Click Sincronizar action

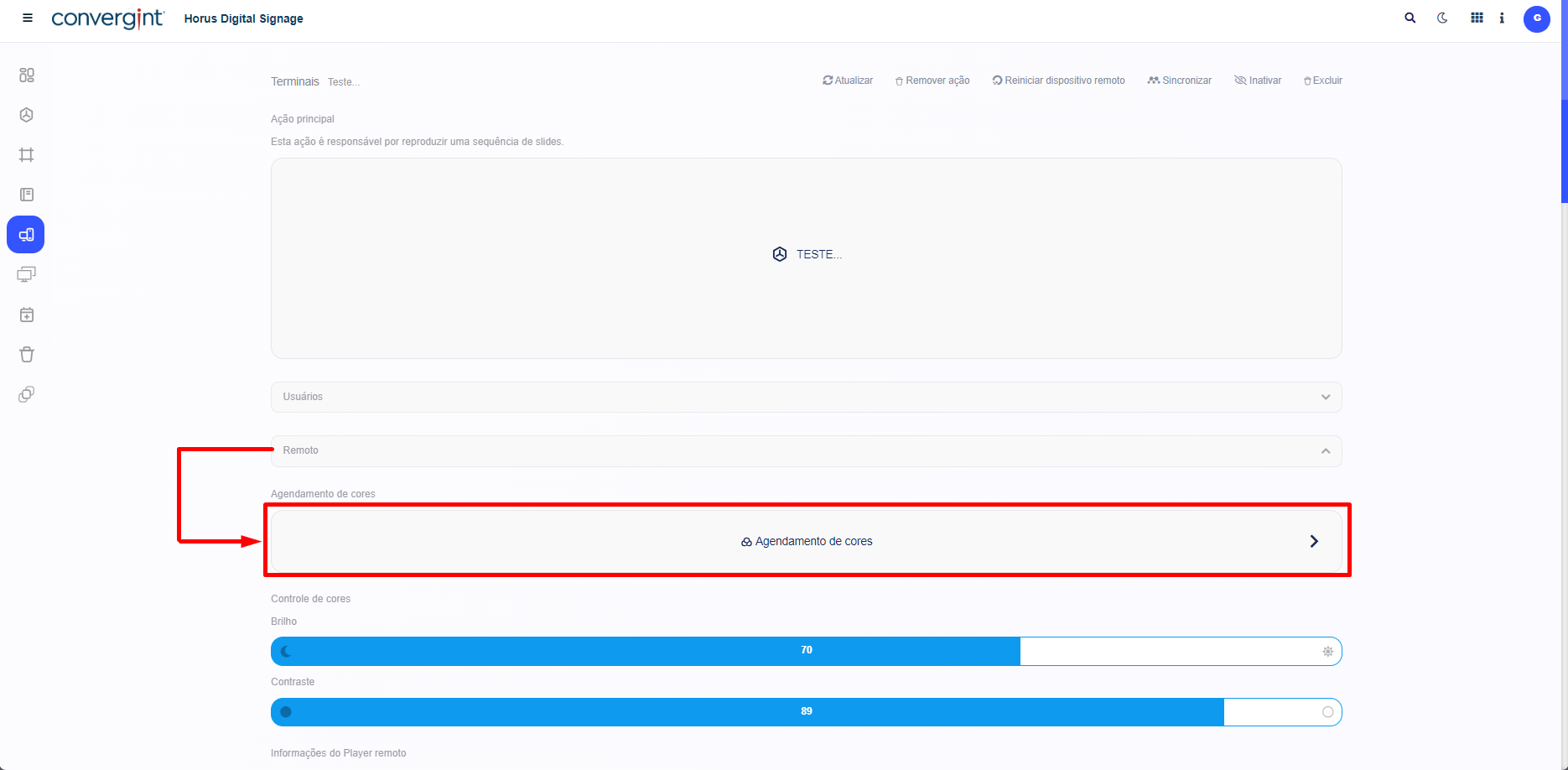click(1180, 81)
